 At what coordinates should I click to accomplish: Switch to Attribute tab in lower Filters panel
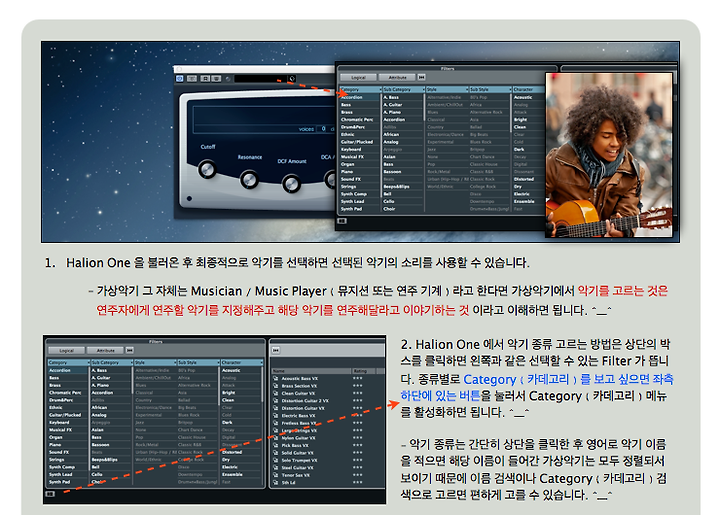tap(106, 350)
